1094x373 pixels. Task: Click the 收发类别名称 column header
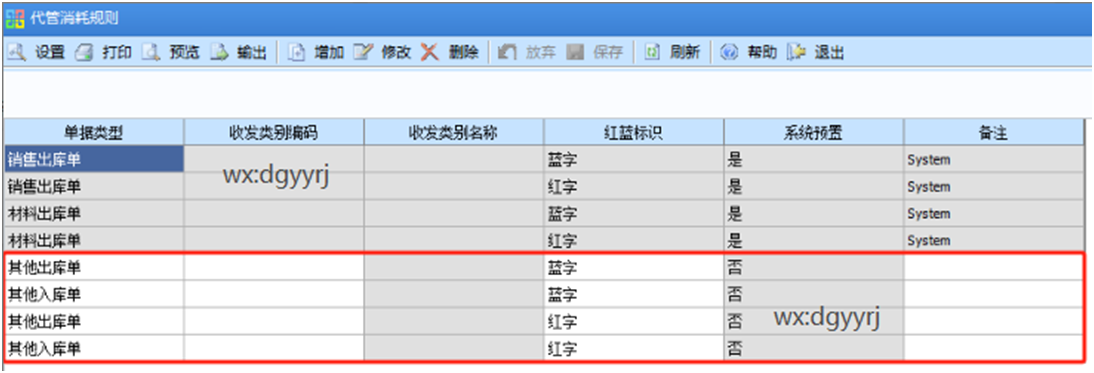click(x=454, y=132)
